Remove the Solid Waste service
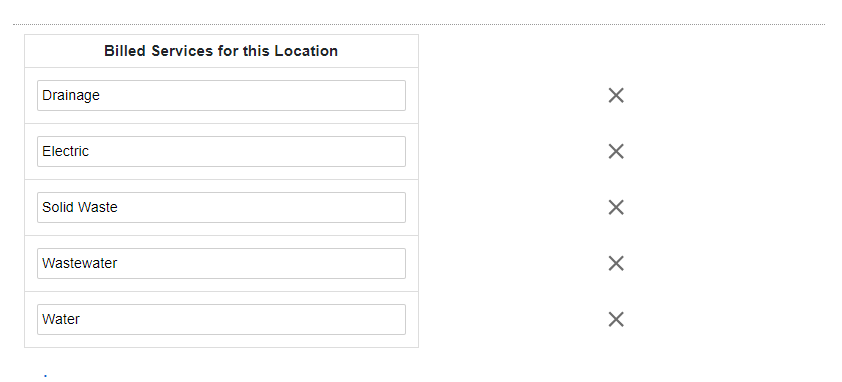This screenshot has height=382, width=842. [x=616, y=207]
